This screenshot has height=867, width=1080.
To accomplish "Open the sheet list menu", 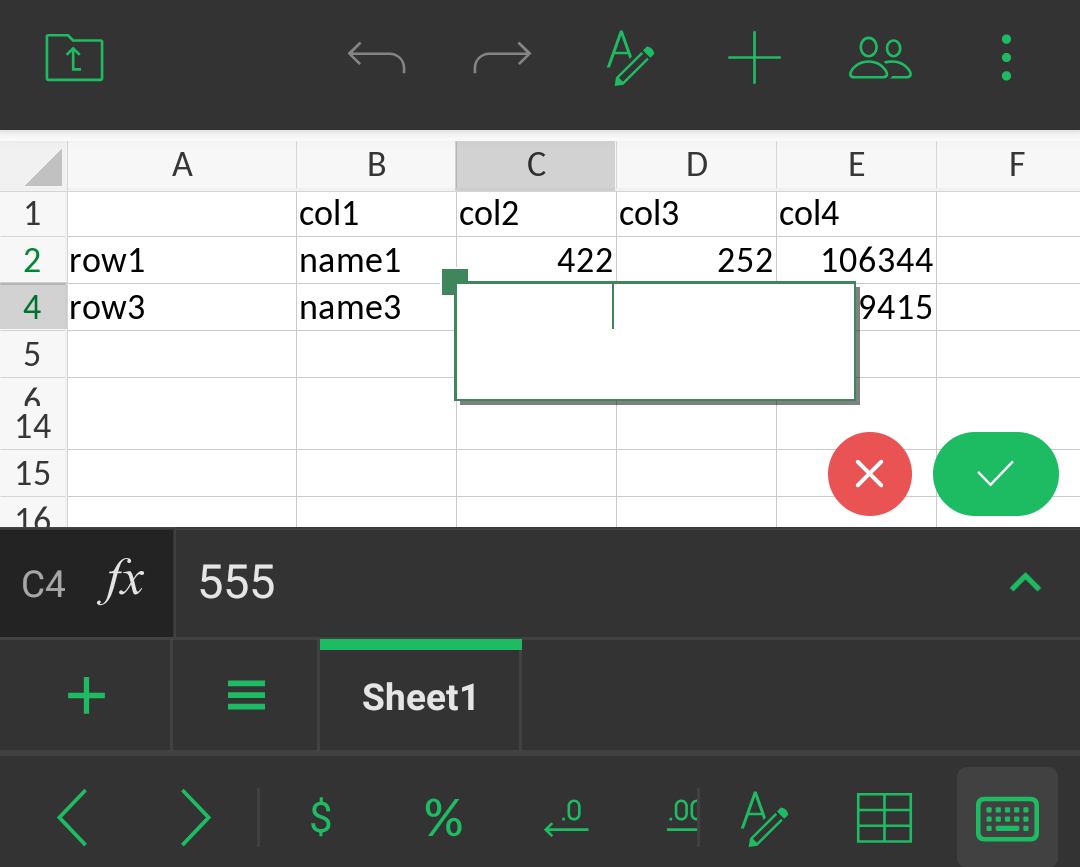I will click(x=246, y=695).
